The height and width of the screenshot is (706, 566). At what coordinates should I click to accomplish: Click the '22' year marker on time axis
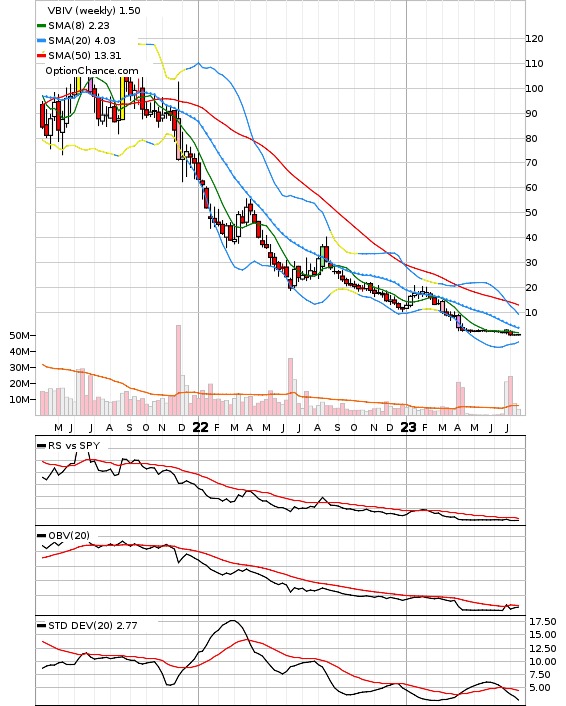click(x=200, y=427)
